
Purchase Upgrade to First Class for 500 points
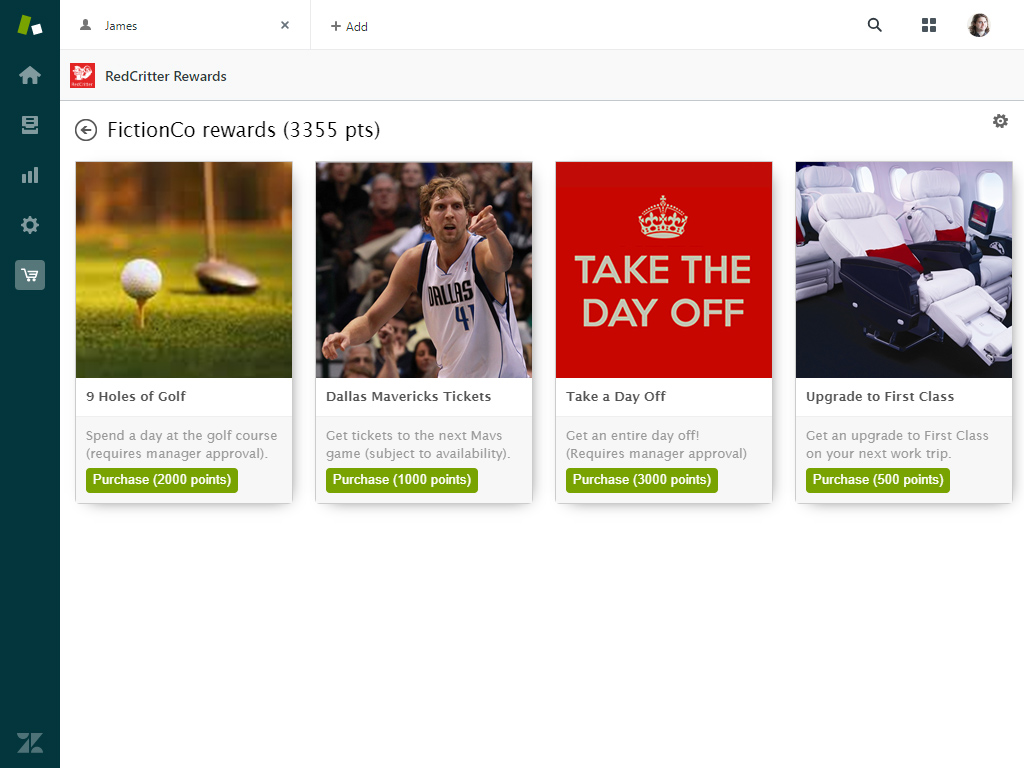(878, 480)
